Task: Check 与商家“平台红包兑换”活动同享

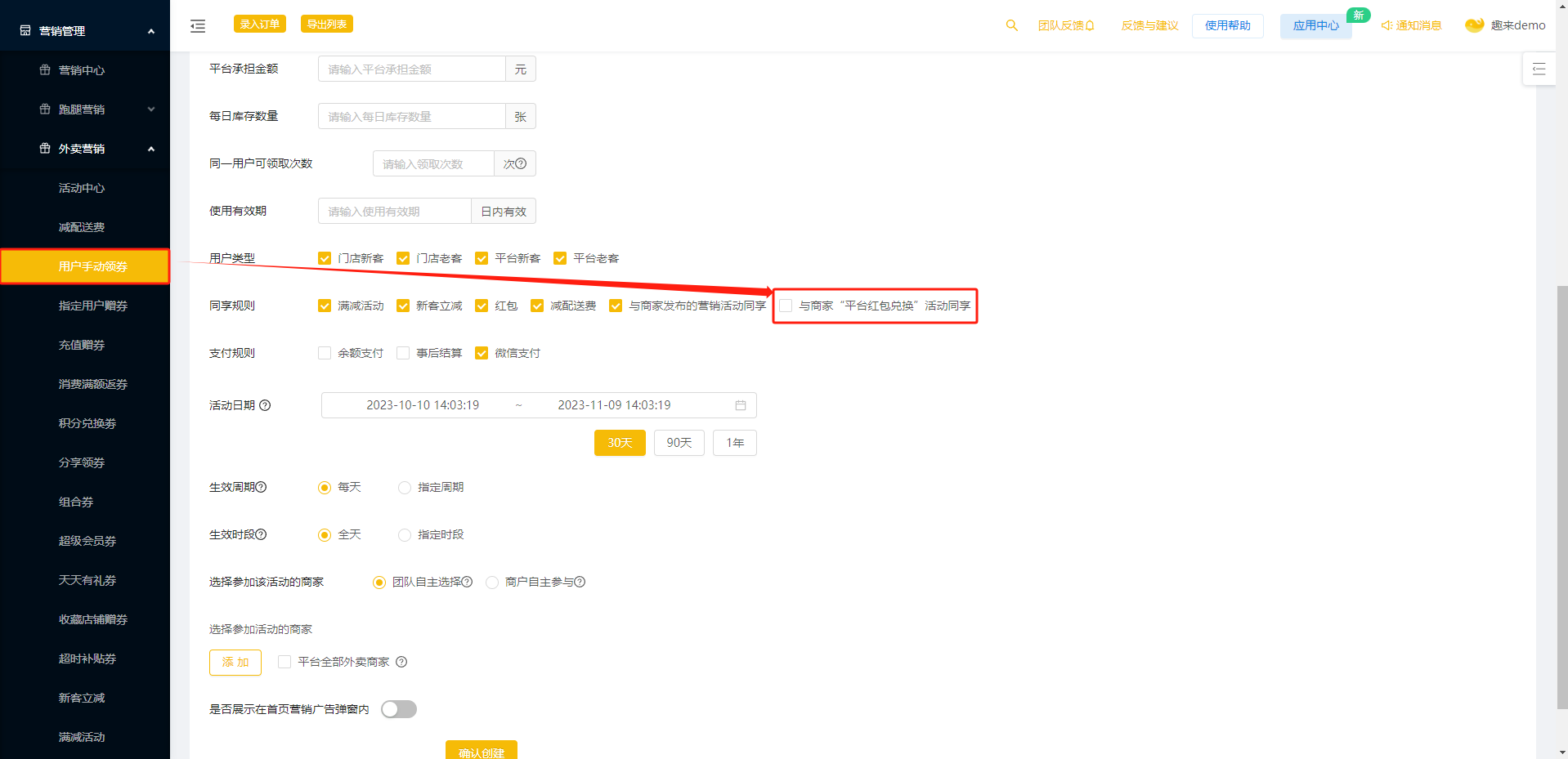Action: pyautogui.click(x=786, y=306)
